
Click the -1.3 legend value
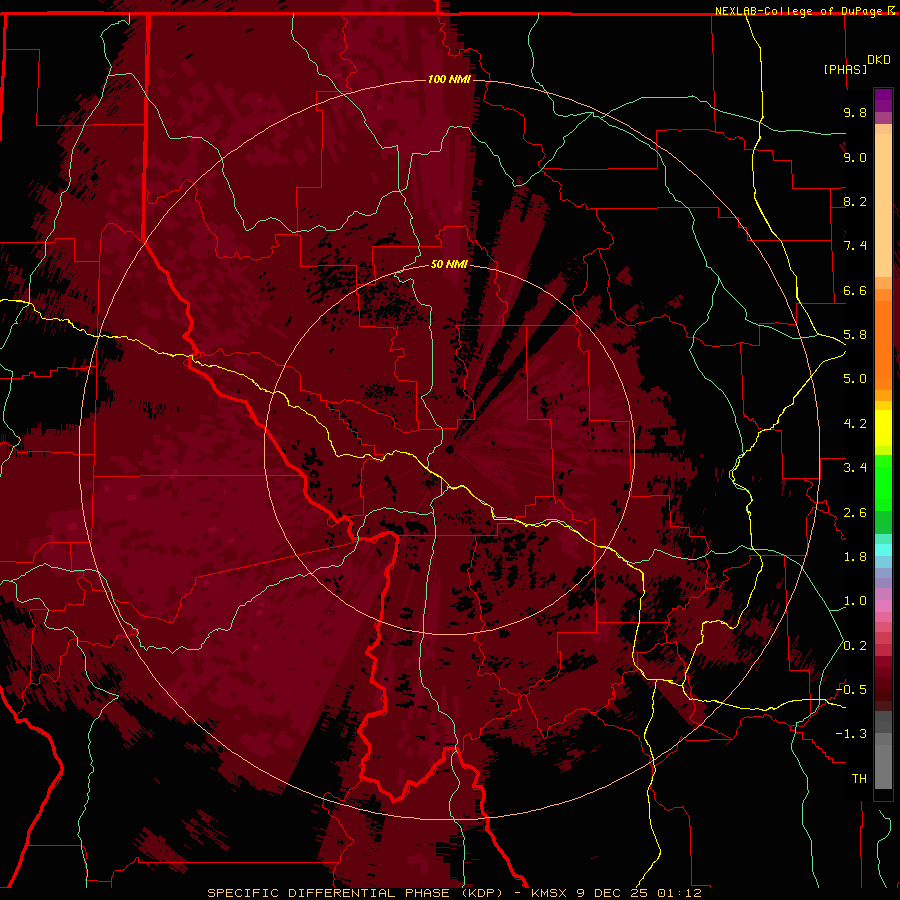tap(851, 734)
